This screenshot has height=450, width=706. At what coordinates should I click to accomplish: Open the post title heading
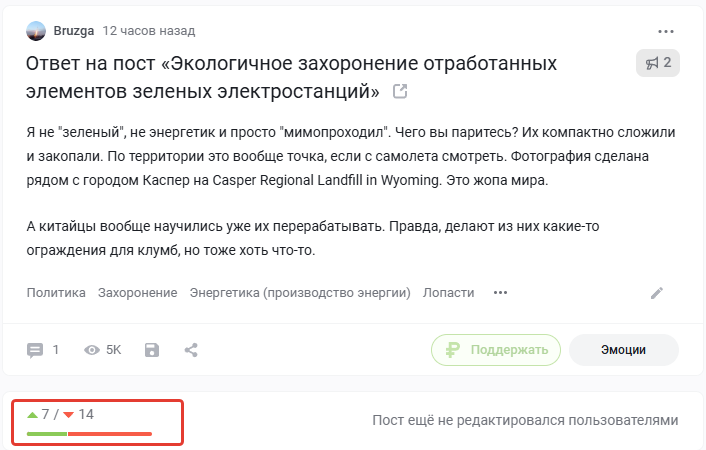pyautogui.click(x=290, y=78)
